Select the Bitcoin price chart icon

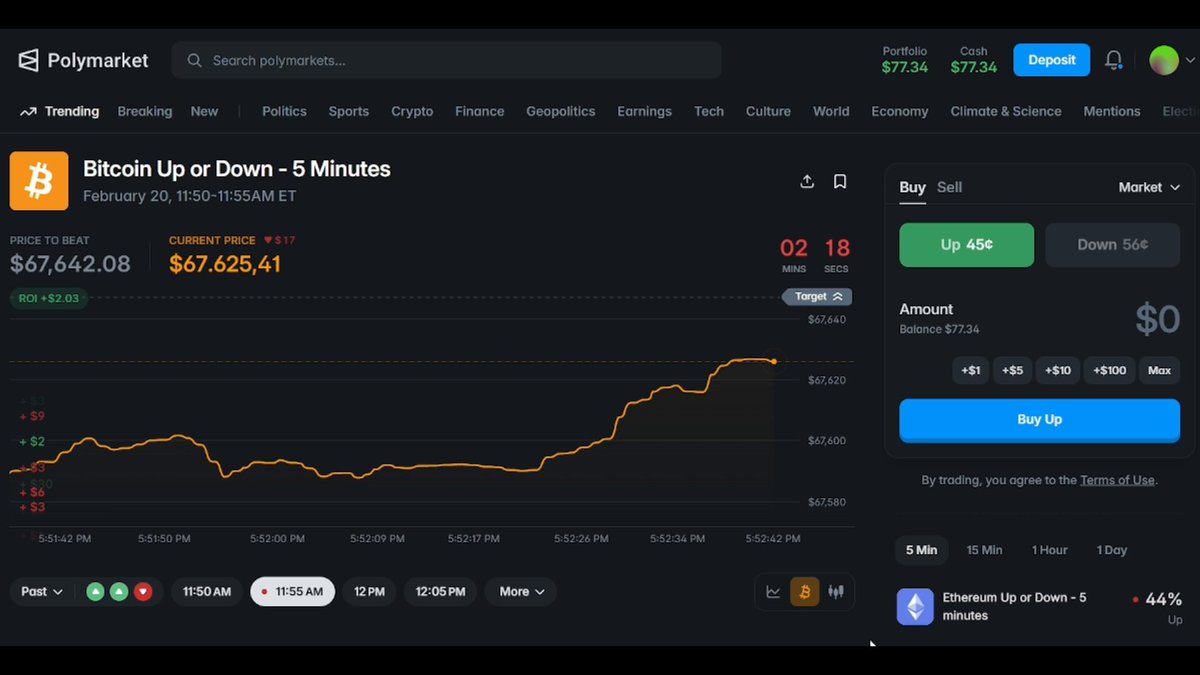pyautogui.click(x=804, y=591)
